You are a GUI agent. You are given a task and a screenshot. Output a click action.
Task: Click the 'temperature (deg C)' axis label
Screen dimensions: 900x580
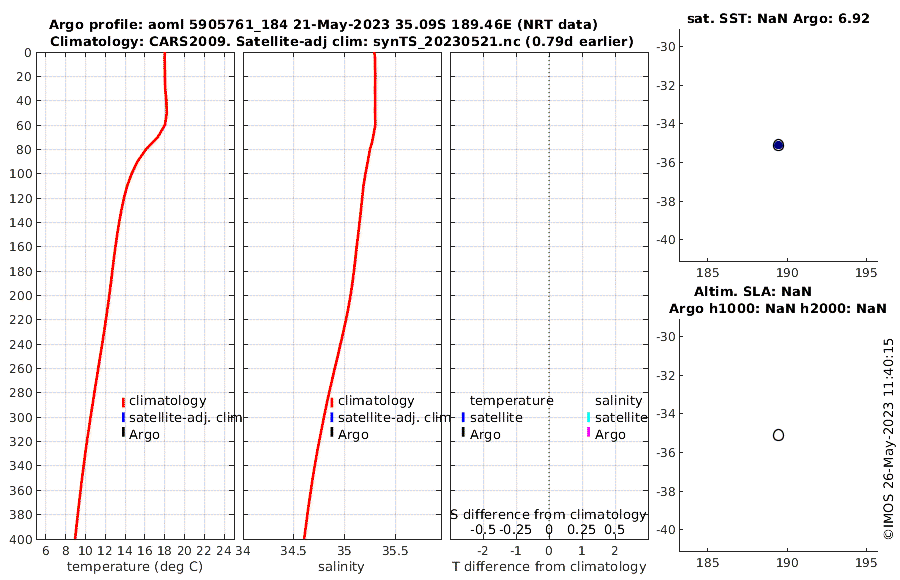click(135, 567)
